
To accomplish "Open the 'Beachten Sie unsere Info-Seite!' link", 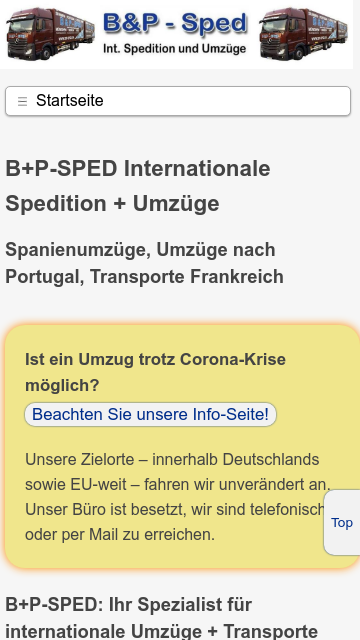I will click(x=151, y=414).
